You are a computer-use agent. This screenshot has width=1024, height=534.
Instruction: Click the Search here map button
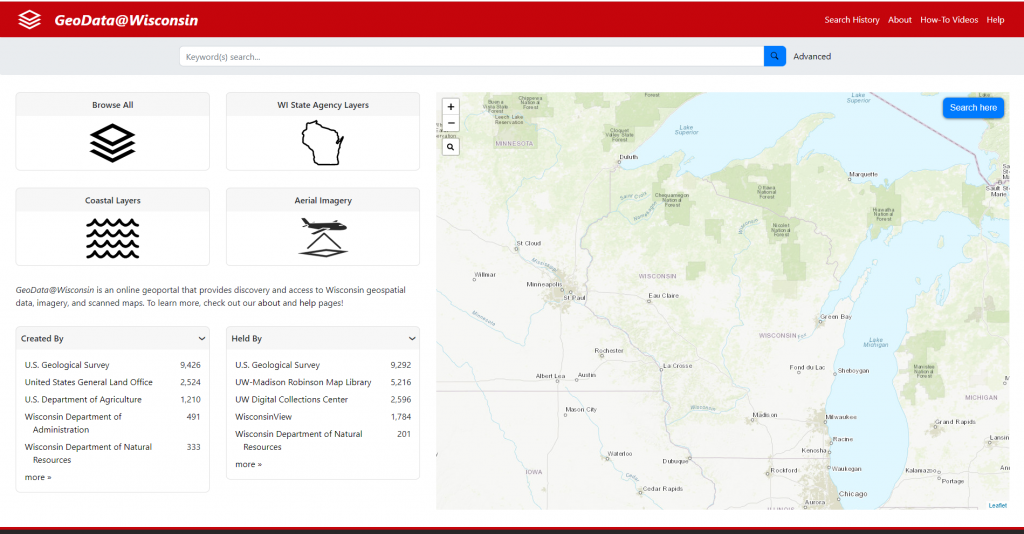click(973, 108)
